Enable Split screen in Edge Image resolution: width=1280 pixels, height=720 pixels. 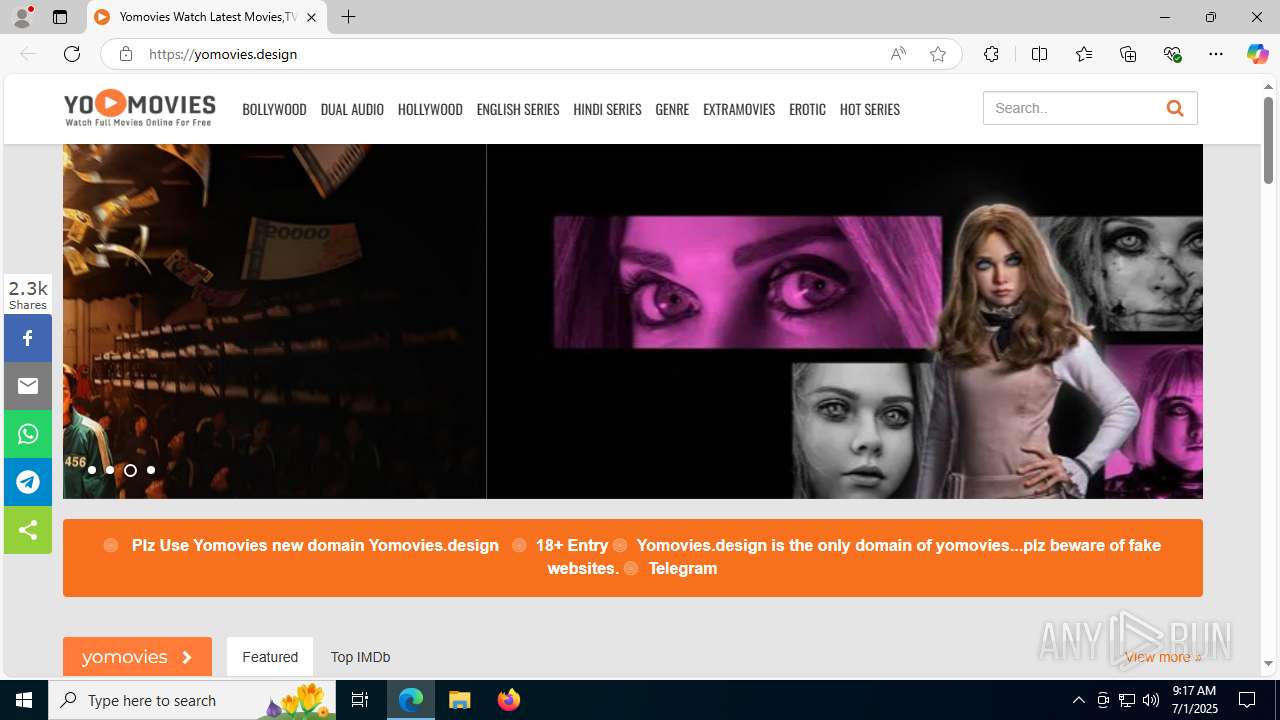(x=1039, y=54)
